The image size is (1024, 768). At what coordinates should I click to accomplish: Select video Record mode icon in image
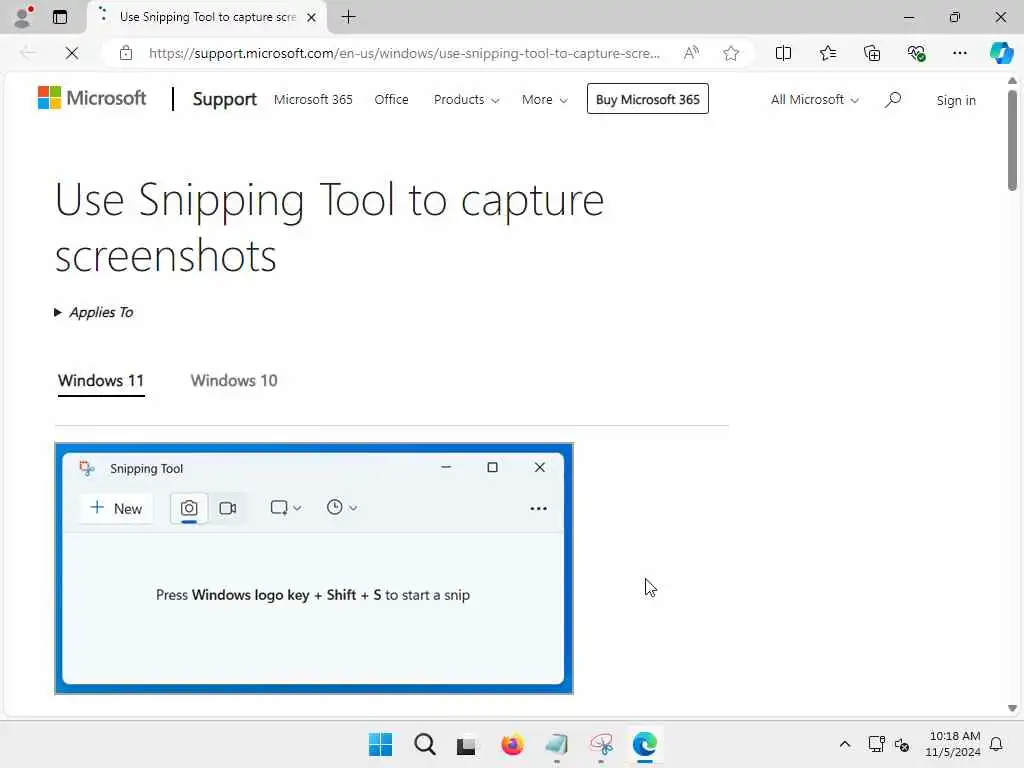(227, 508)
